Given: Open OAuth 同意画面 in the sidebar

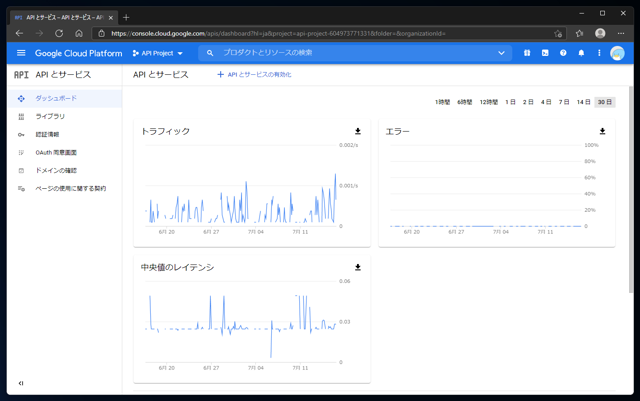Looking at the screenshot, I should click(x=64, y=152).
